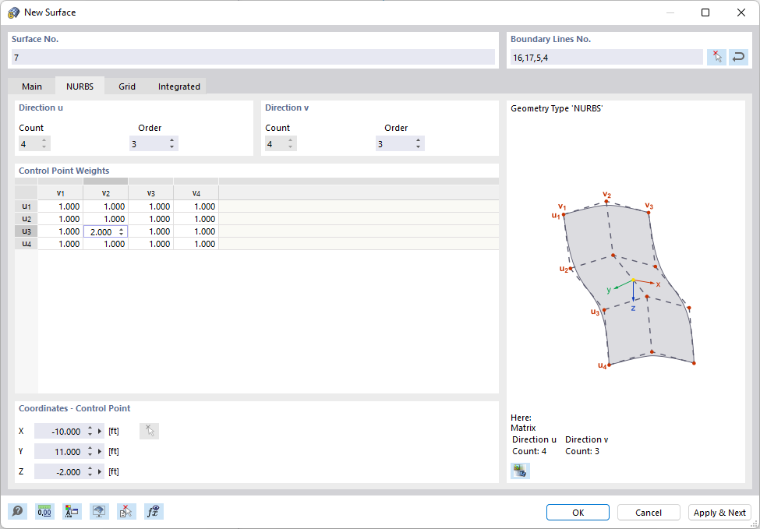Select the v2 column header
Image resolution: width=760 pixels, height=529 pixels.
pyautogui.click(x=106, y=193)
